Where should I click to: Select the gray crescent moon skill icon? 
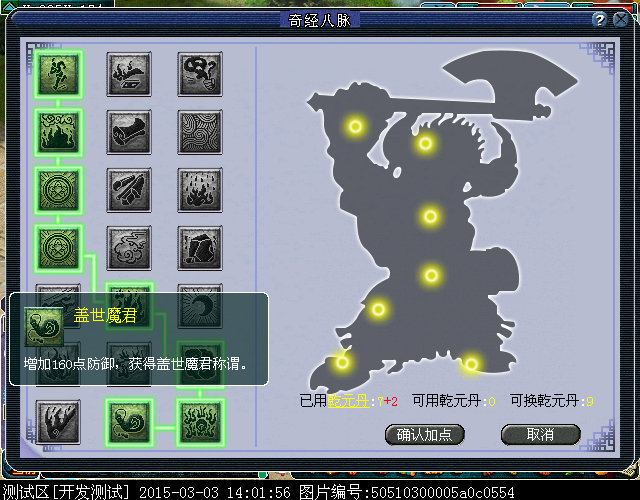click(200, 306)
